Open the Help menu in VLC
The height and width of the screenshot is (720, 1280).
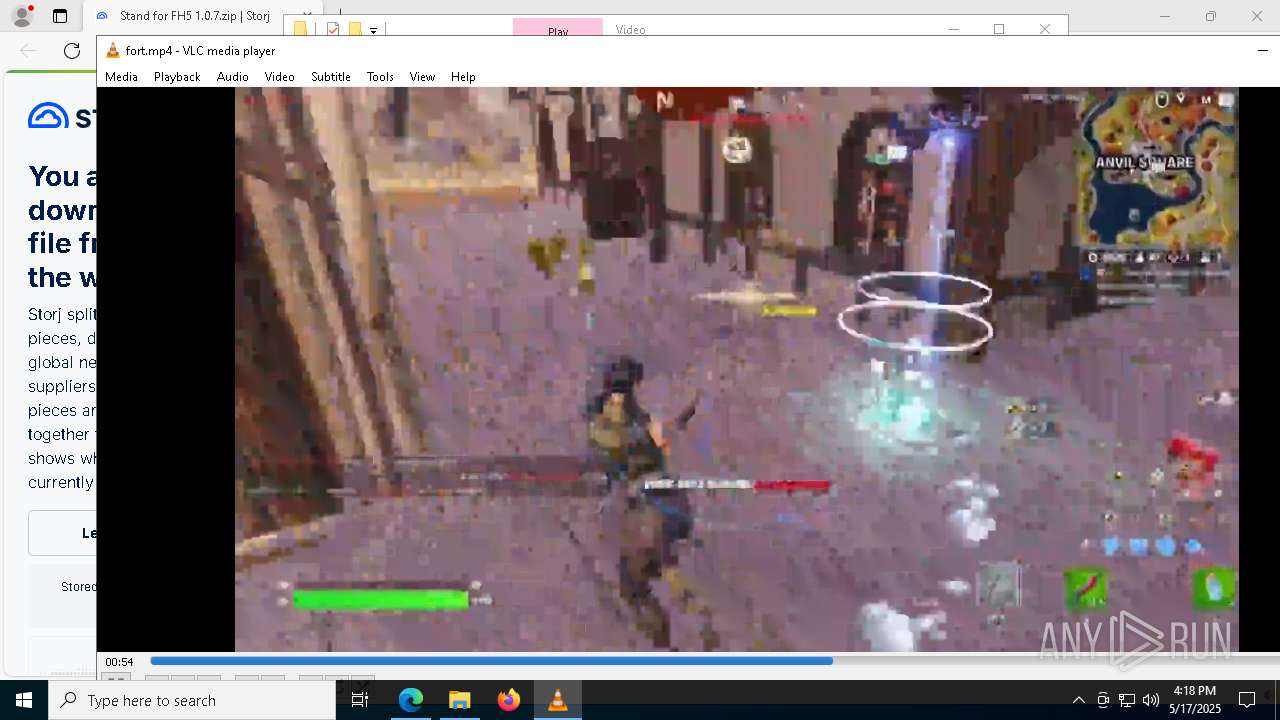tap(463, 77)
